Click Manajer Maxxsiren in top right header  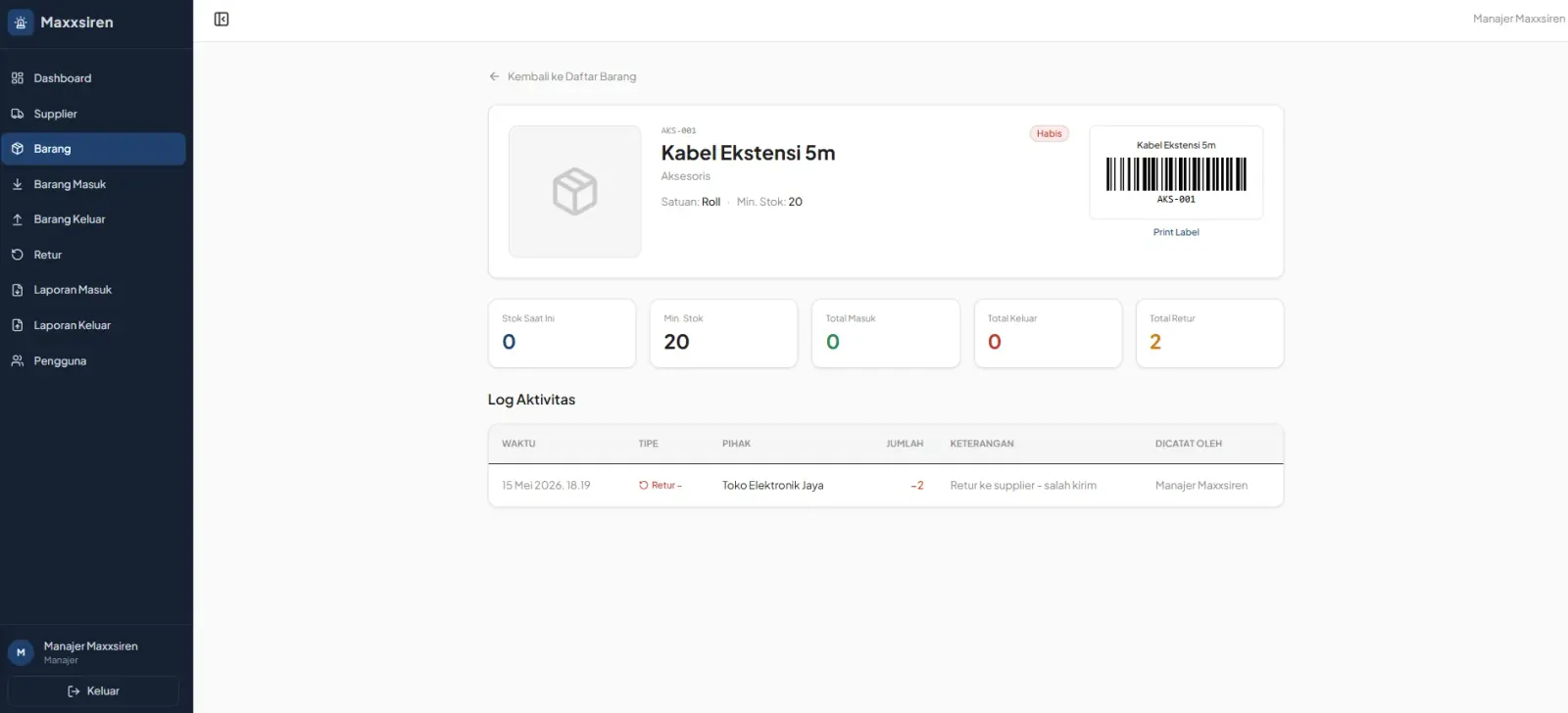point(1519,19)
